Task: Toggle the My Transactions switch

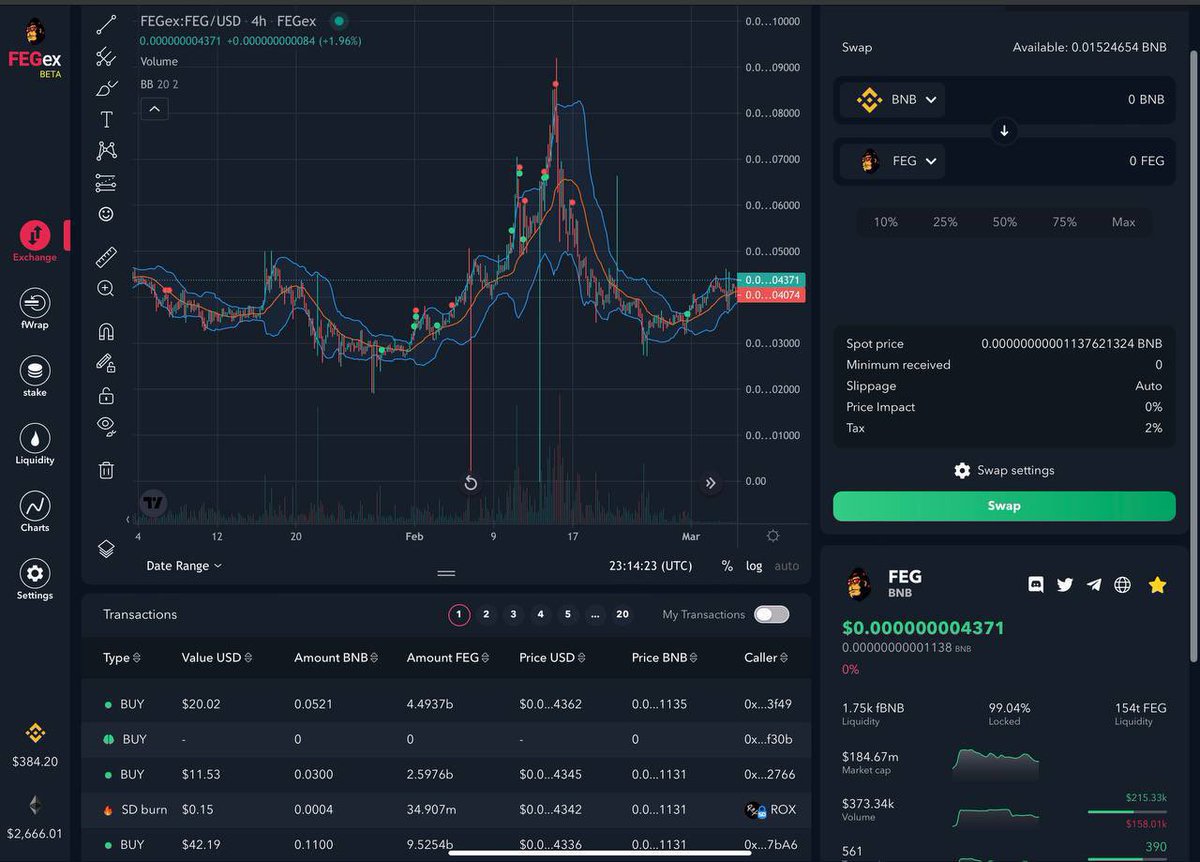Action: click(x=772, y=614)
